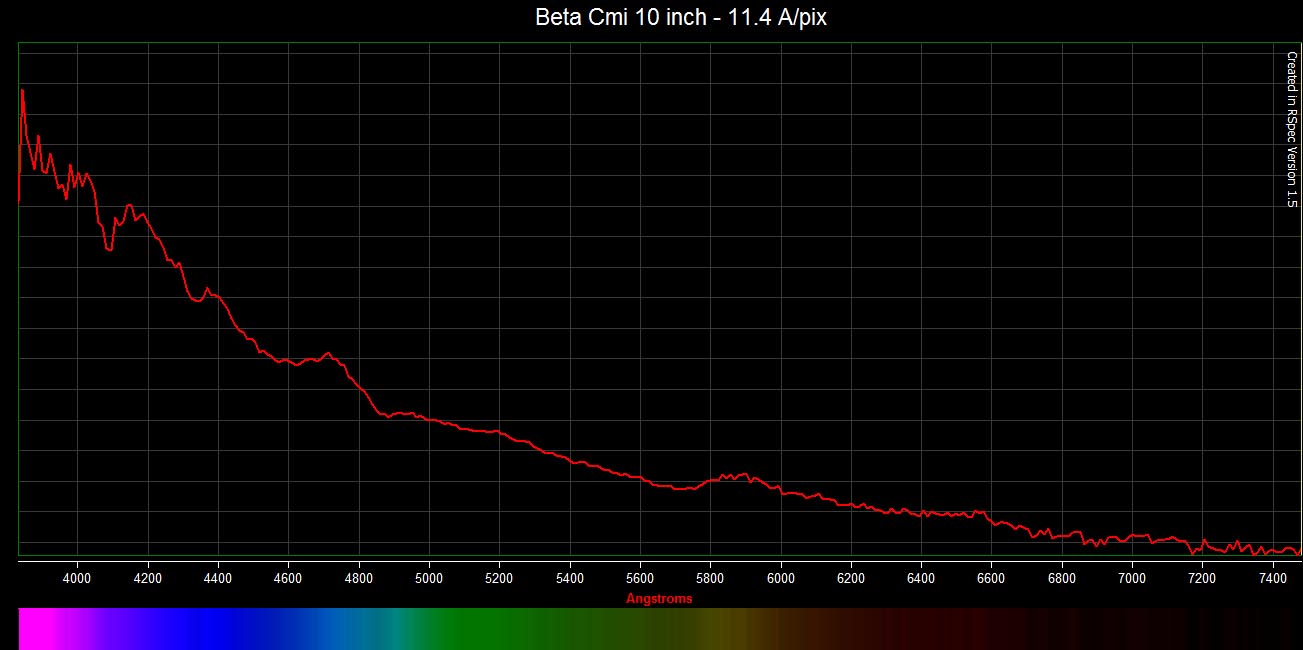Select the 7400 tick label at axis end
The height and width of the screenshot is (650, 1303).
[1272, 578]
